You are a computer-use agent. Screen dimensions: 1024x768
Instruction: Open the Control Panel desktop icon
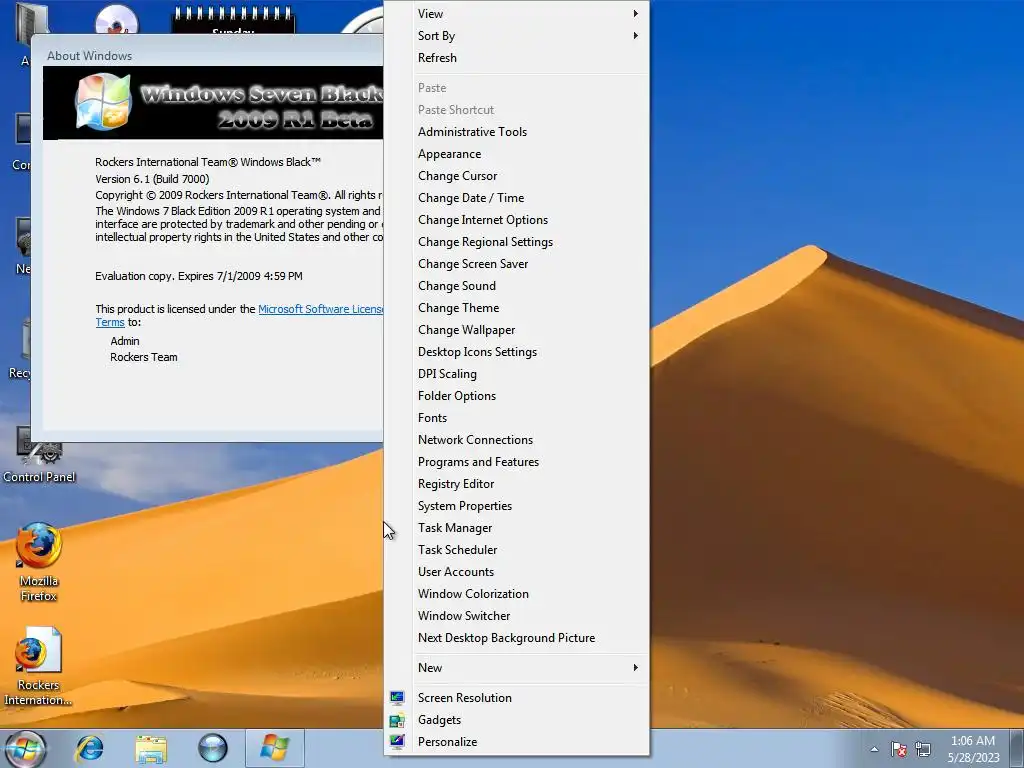click(x=39, y=455)
